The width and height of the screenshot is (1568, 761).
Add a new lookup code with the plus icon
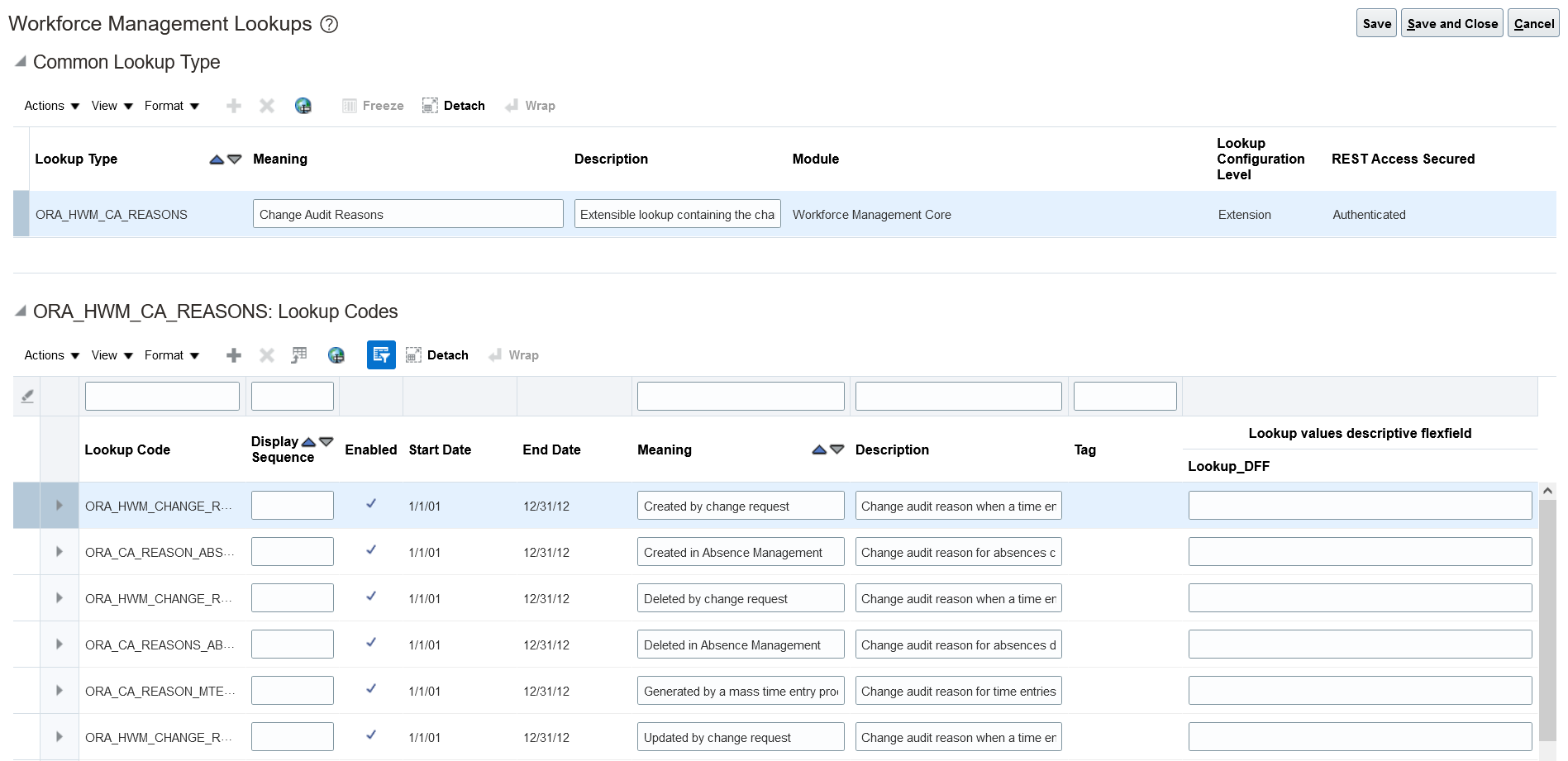point(234,354)
